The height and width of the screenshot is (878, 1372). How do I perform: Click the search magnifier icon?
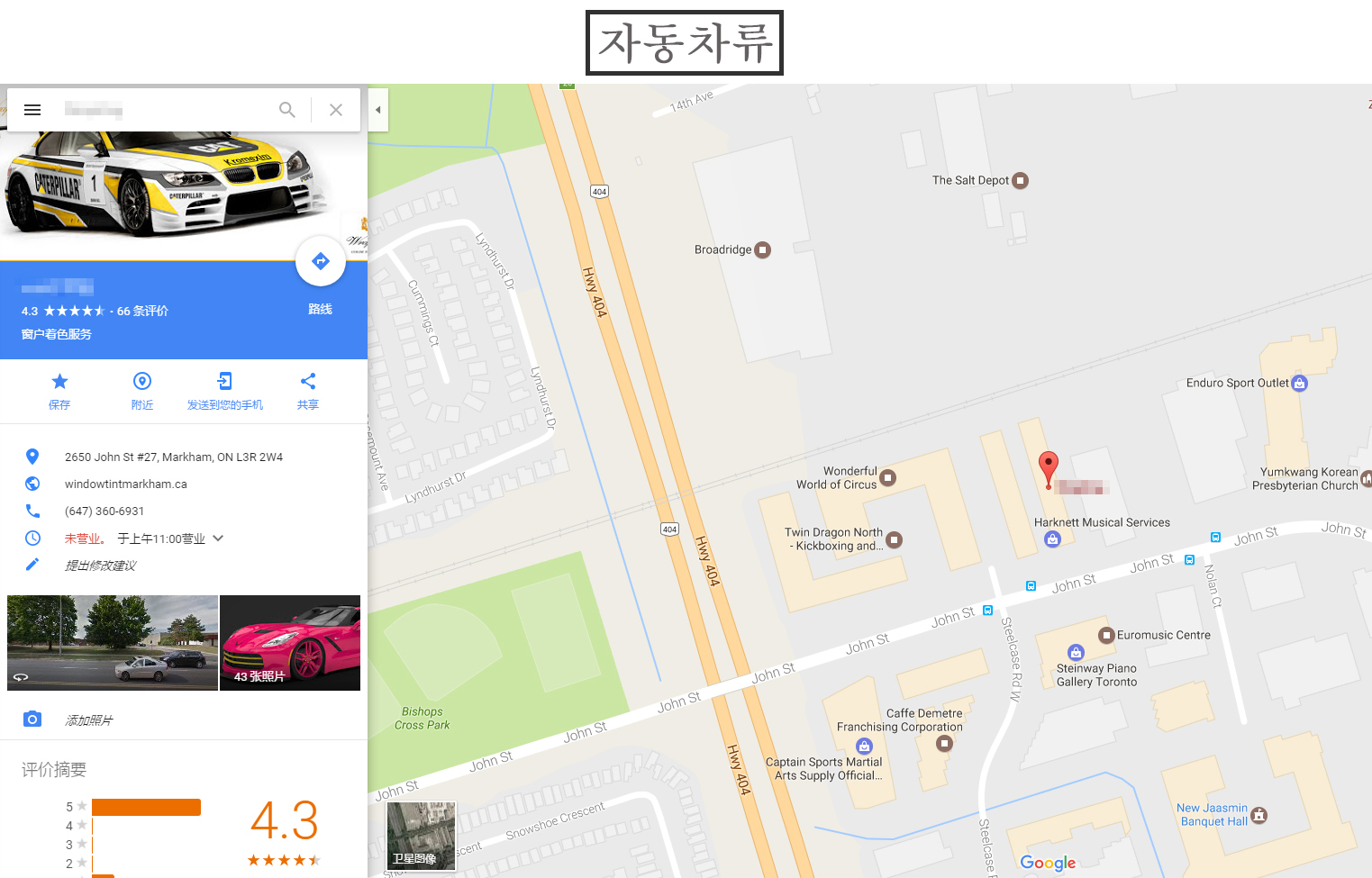(287, 110)
